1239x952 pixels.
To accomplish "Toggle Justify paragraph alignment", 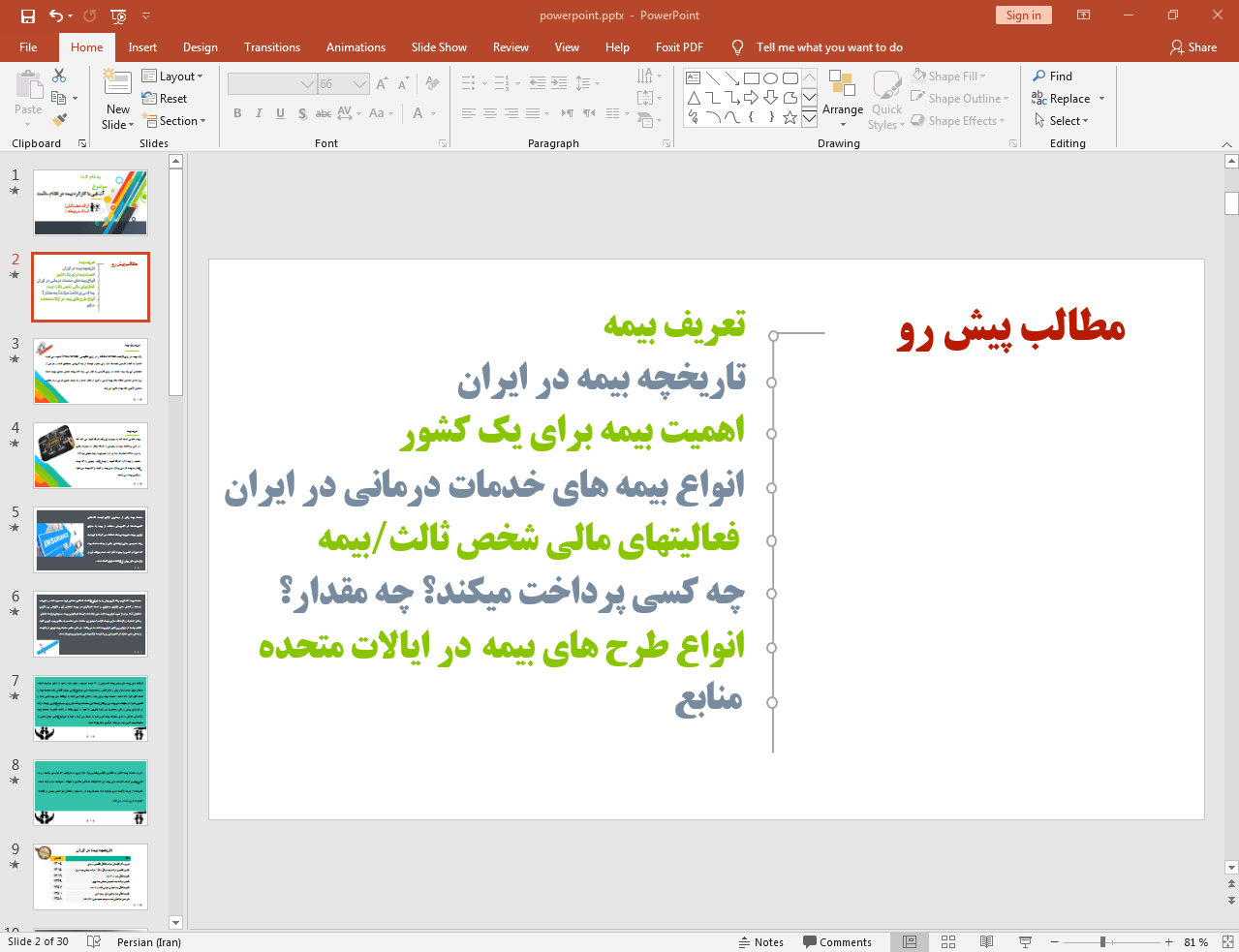I will pyautogui.click(x=533, y=113).
